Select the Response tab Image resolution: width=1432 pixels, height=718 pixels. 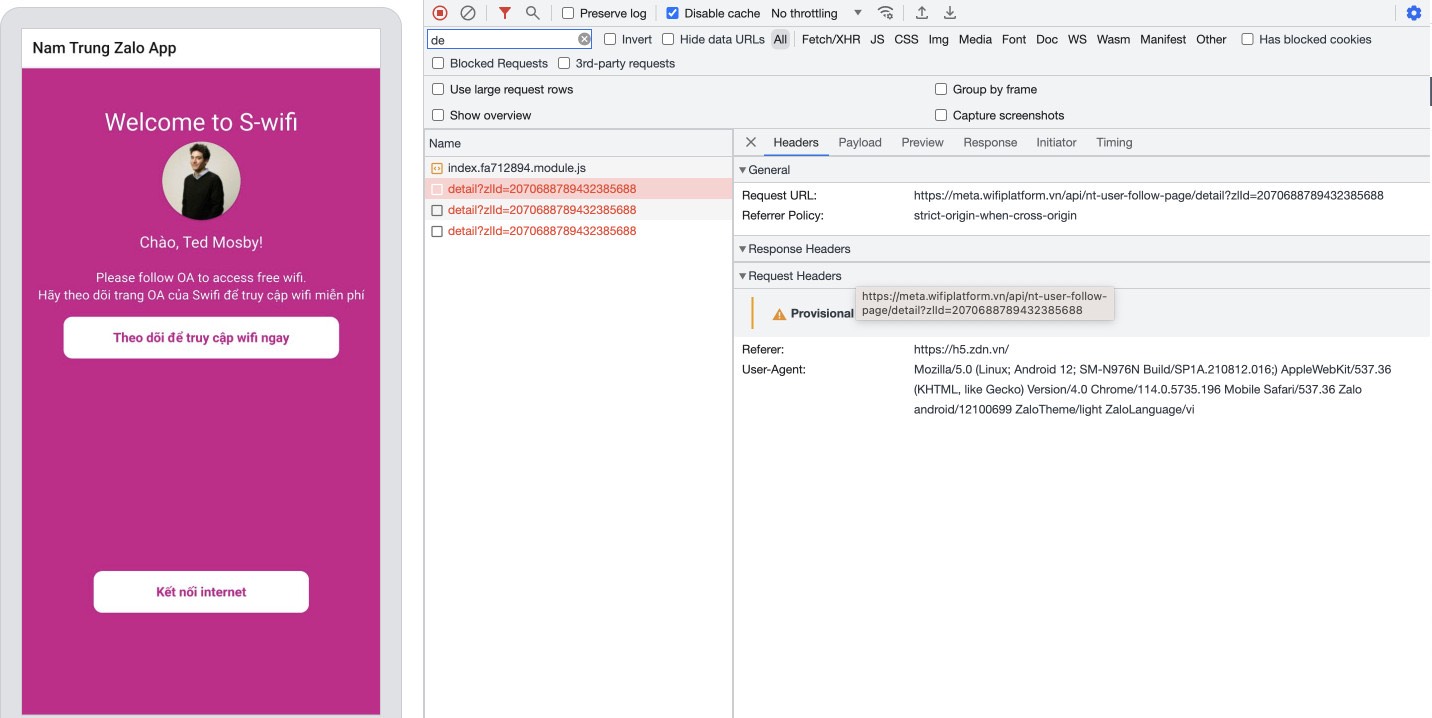pyautogui.click(x=990, y=142)
